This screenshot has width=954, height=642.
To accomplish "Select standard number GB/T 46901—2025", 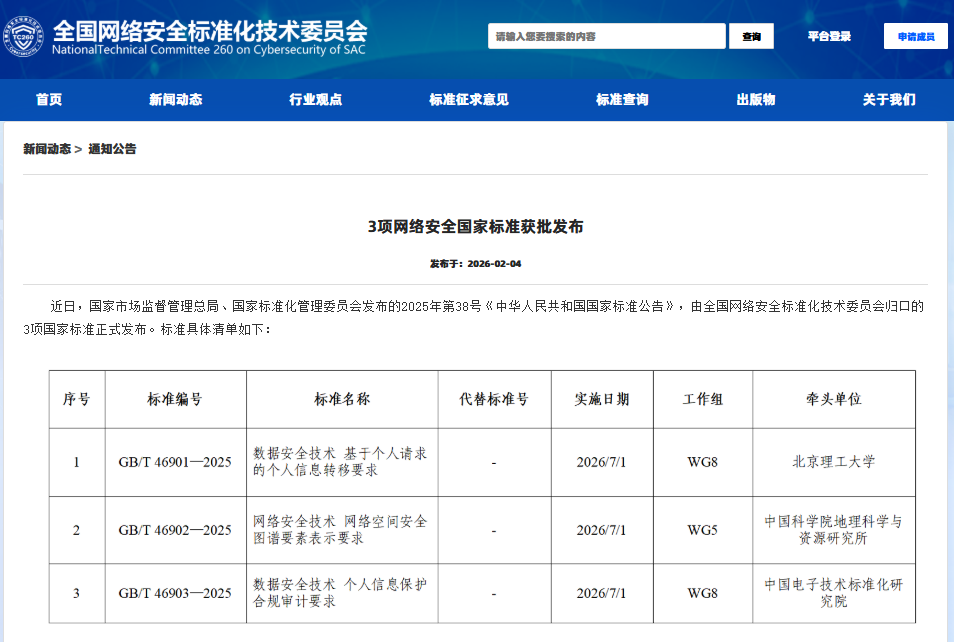I will click(176, 462).
